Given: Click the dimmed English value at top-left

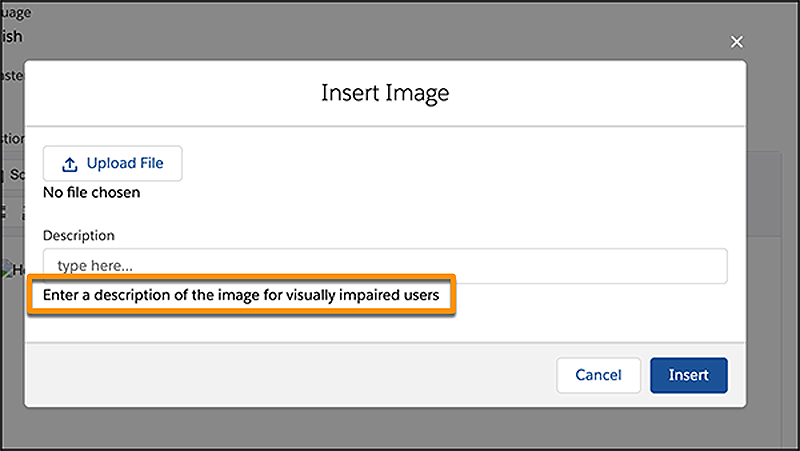Looking at the screenshot, I should click(11, 37).
